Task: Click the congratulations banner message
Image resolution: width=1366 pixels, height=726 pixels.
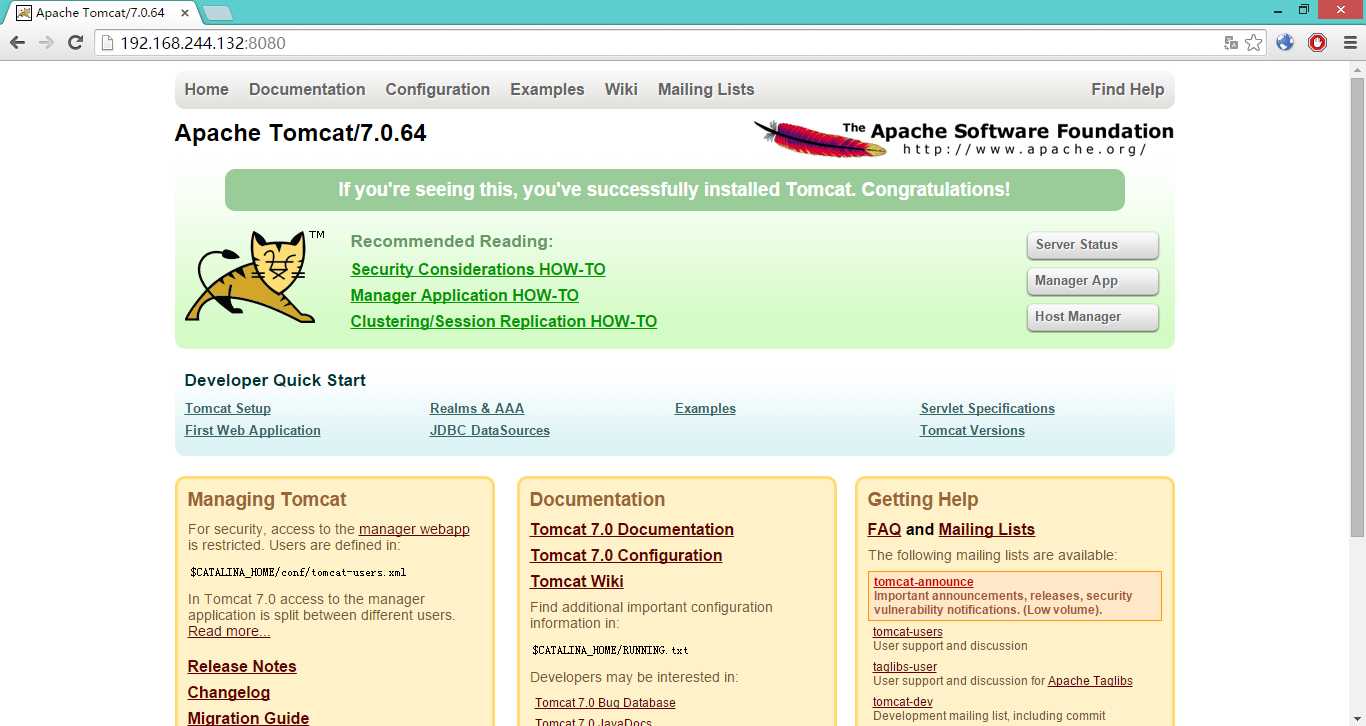Action: 674,189
